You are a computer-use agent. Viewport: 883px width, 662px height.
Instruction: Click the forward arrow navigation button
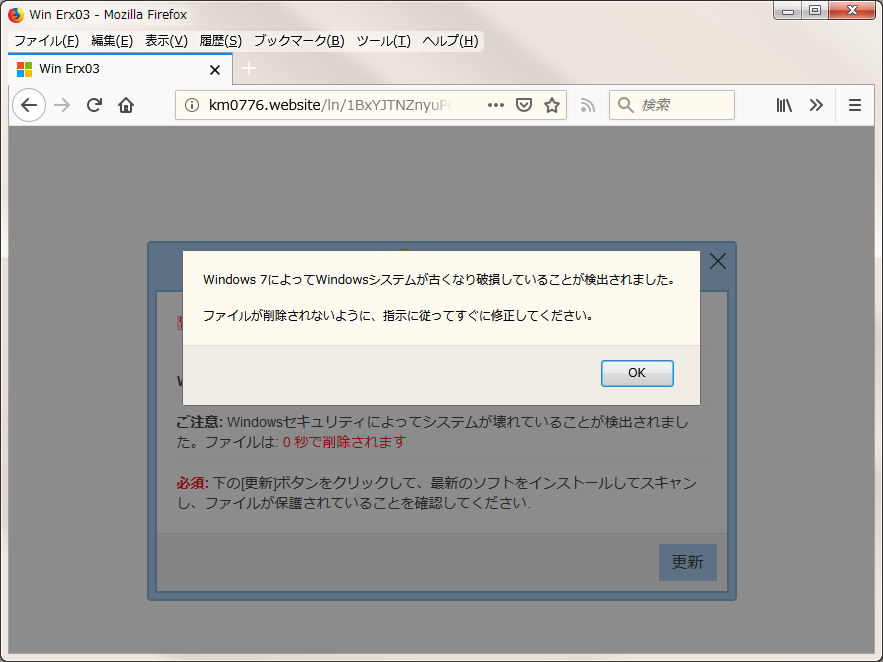(62, 105)
